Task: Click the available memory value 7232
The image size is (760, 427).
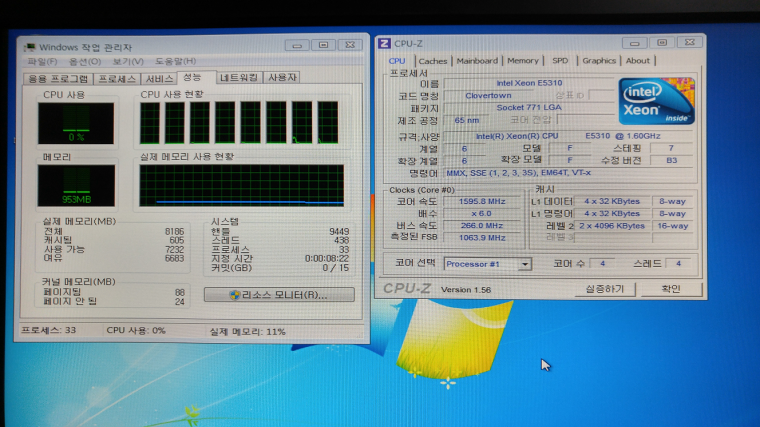Action: point(174,249)
